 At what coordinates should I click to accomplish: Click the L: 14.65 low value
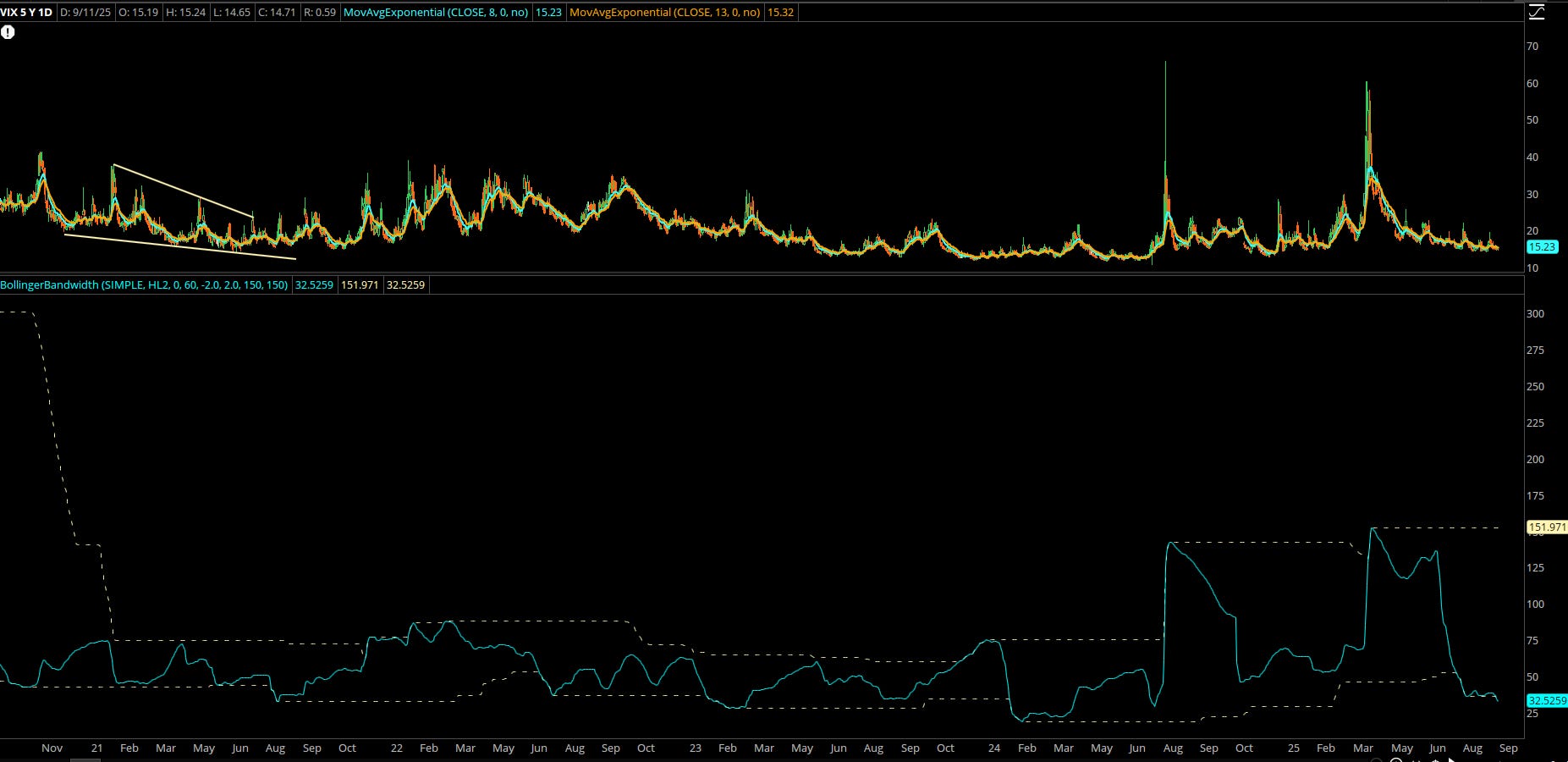[230, 13]
